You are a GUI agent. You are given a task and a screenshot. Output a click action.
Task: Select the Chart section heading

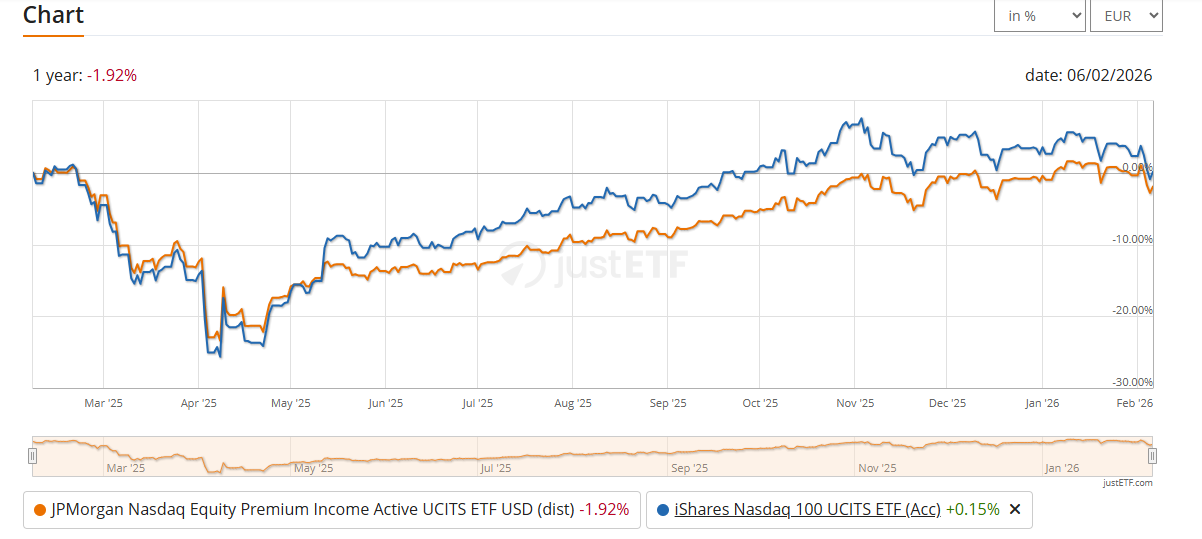(x=53, y=15)
